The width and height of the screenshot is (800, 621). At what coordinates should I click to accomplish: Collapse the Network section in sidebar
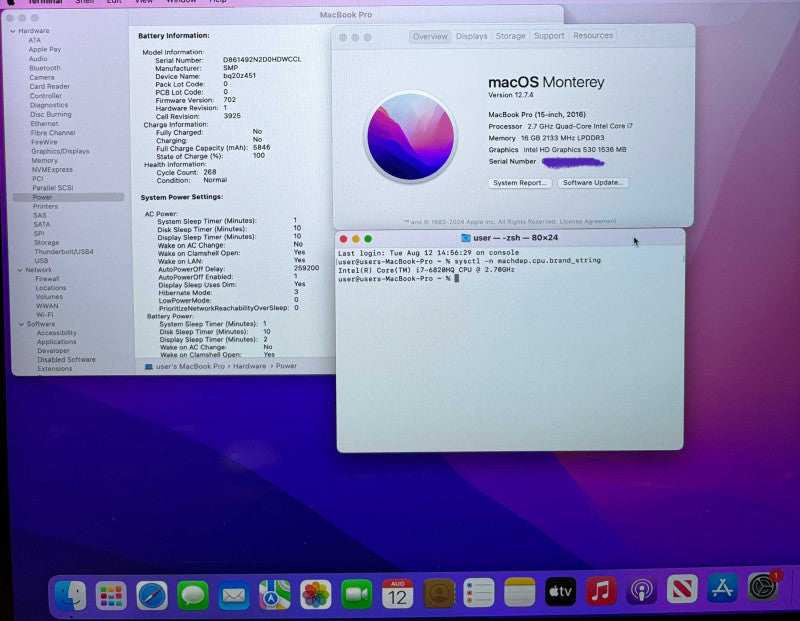click(x=20, y=270)
